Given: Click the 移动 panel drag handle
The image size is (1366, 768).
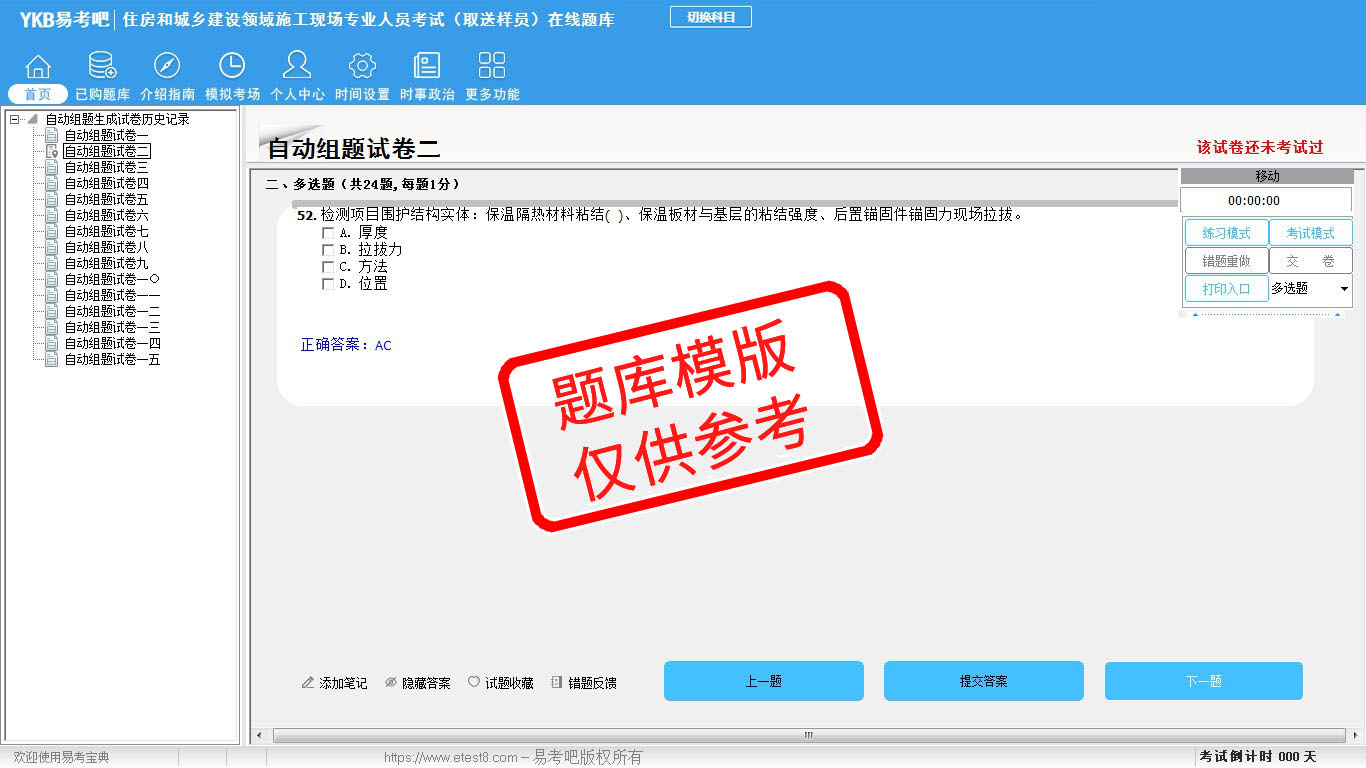Looking at the screenshot, I should click(1267, 176).
